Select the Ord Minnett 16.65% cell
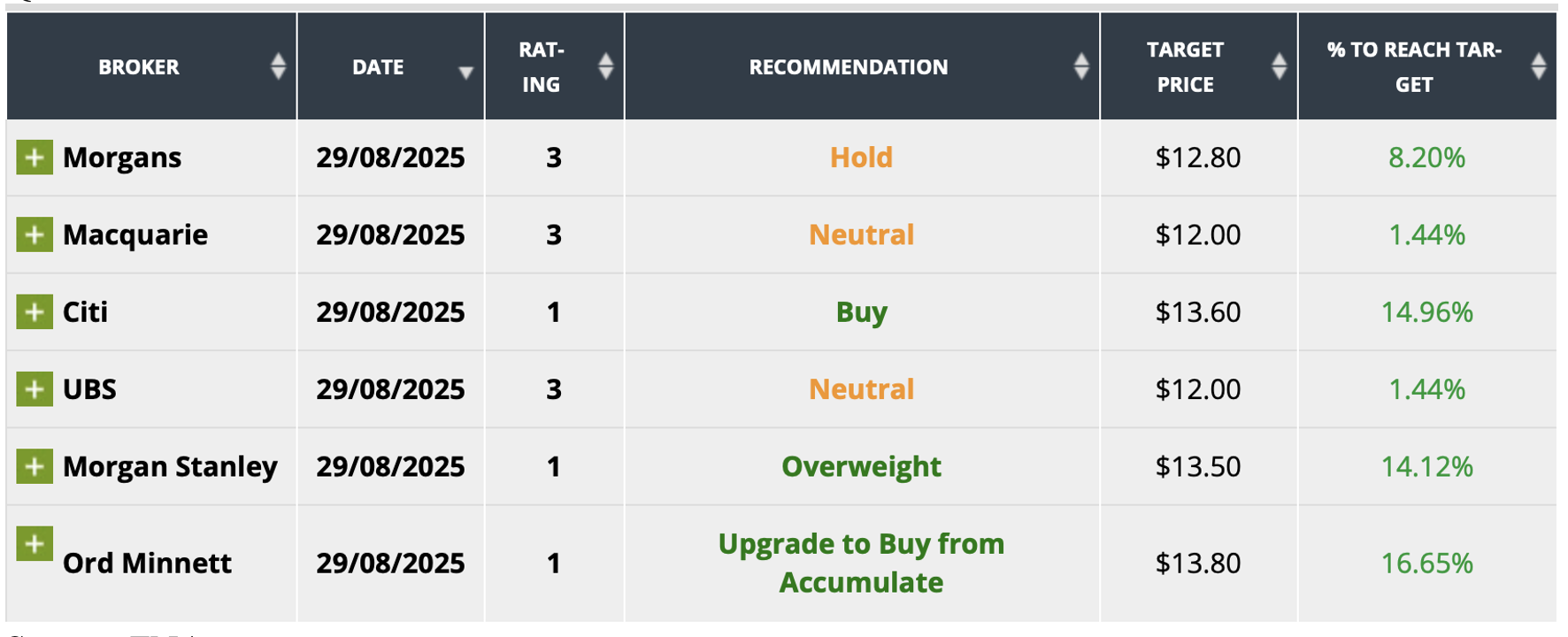The width and height of the screenshot is (1568, 637). coord(1426,563)
